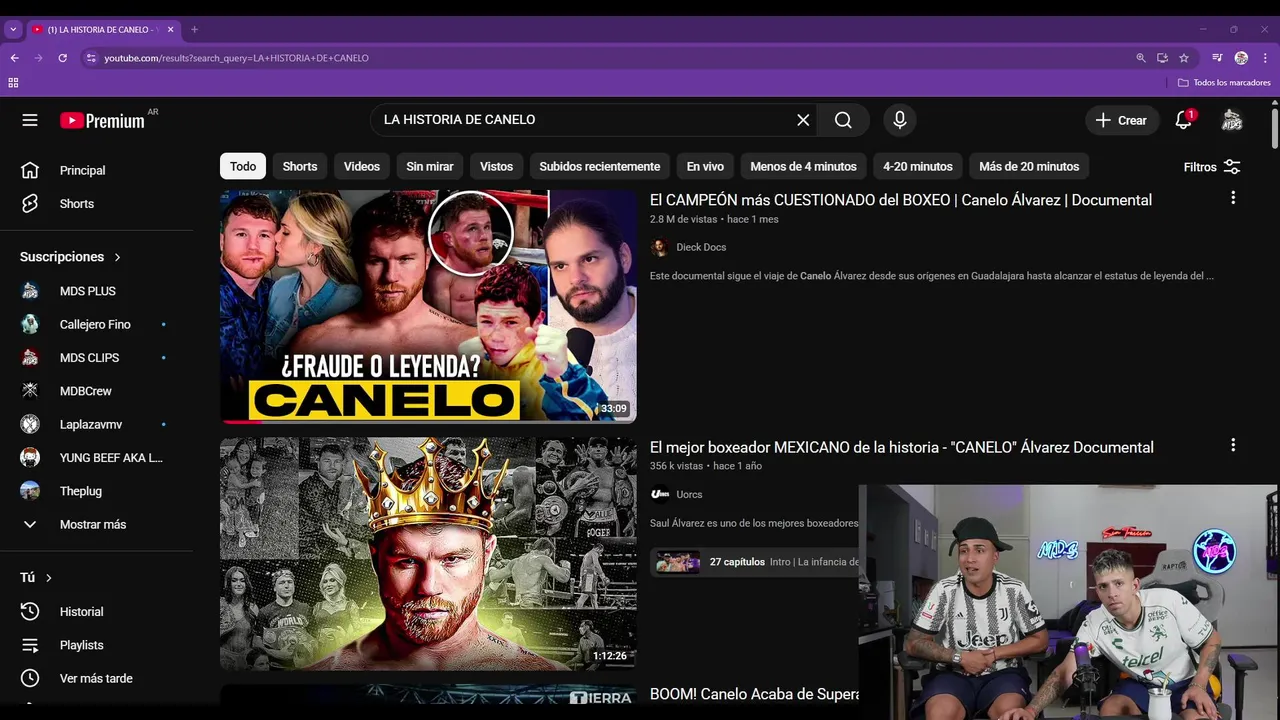Select Más de 20 minutos chip
Screen dimensions: 1280x720
[x=1029, y=166]
